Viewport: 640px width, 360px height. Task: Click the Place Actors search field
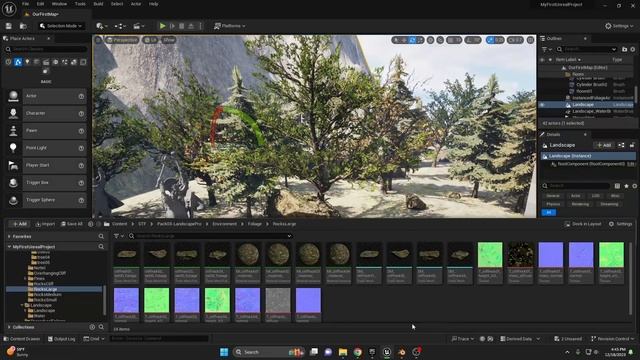(46, 49)
